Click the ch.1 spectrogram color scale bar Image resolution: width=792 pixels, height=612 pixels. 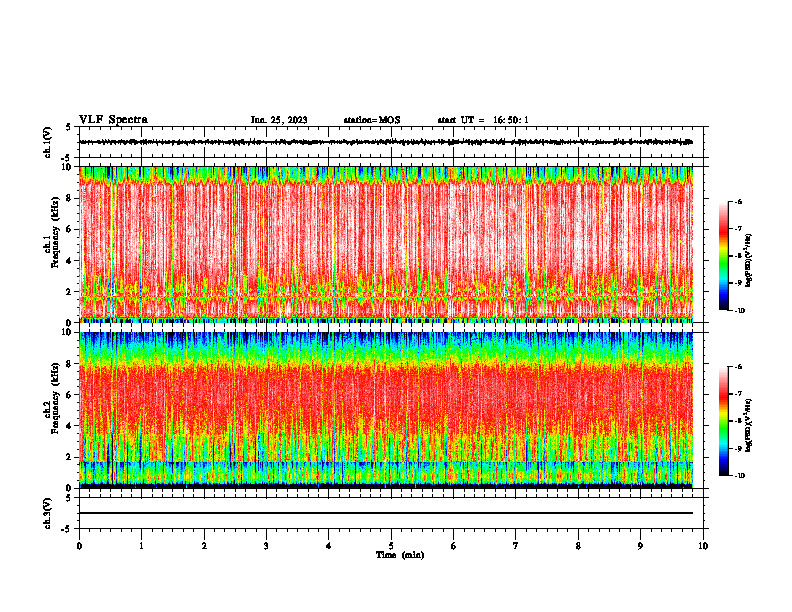click(723, 256)
